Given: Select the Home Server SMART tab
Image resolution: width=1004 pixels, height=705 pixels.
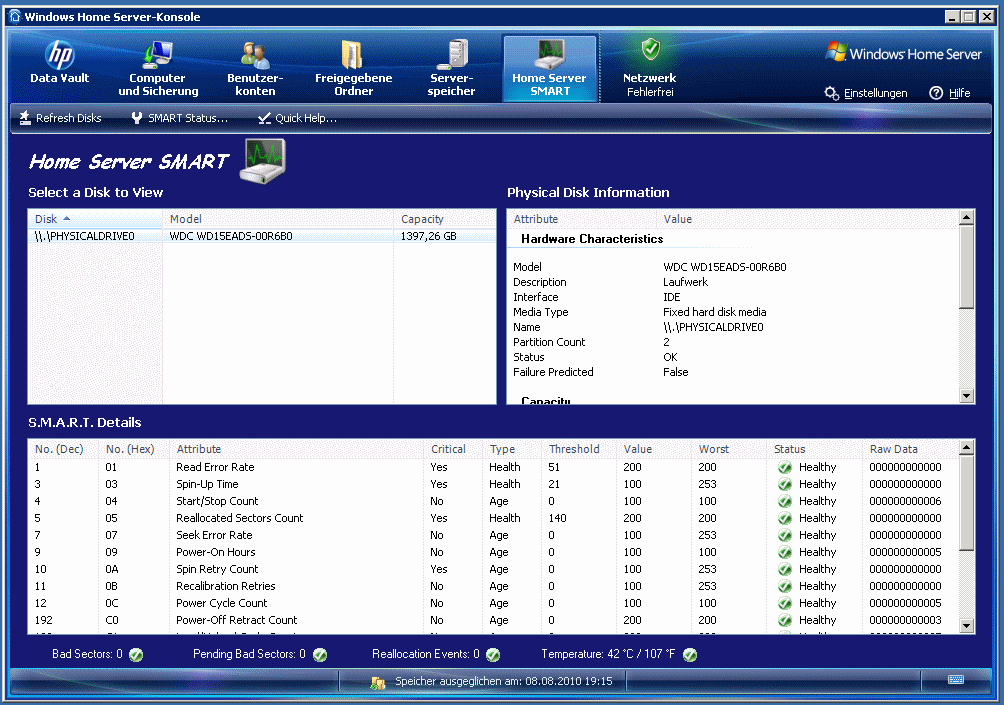Looking at the screenshot, I should 550,68.
